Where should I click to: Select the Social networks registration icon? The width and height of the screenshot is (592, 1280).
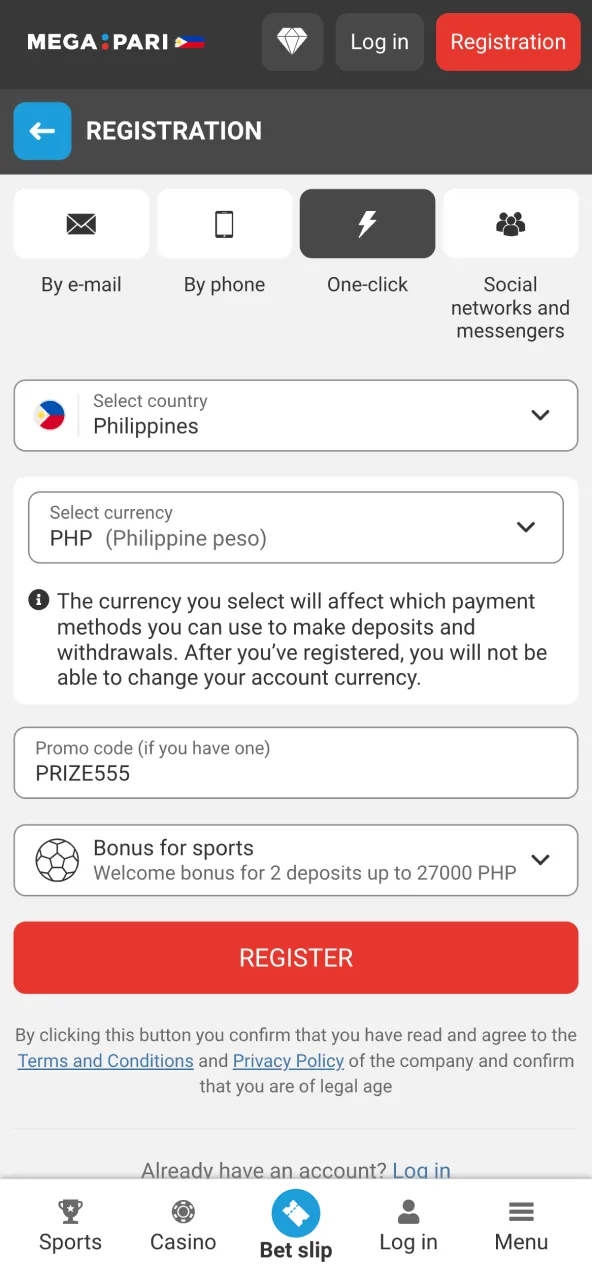click(510, 223)
